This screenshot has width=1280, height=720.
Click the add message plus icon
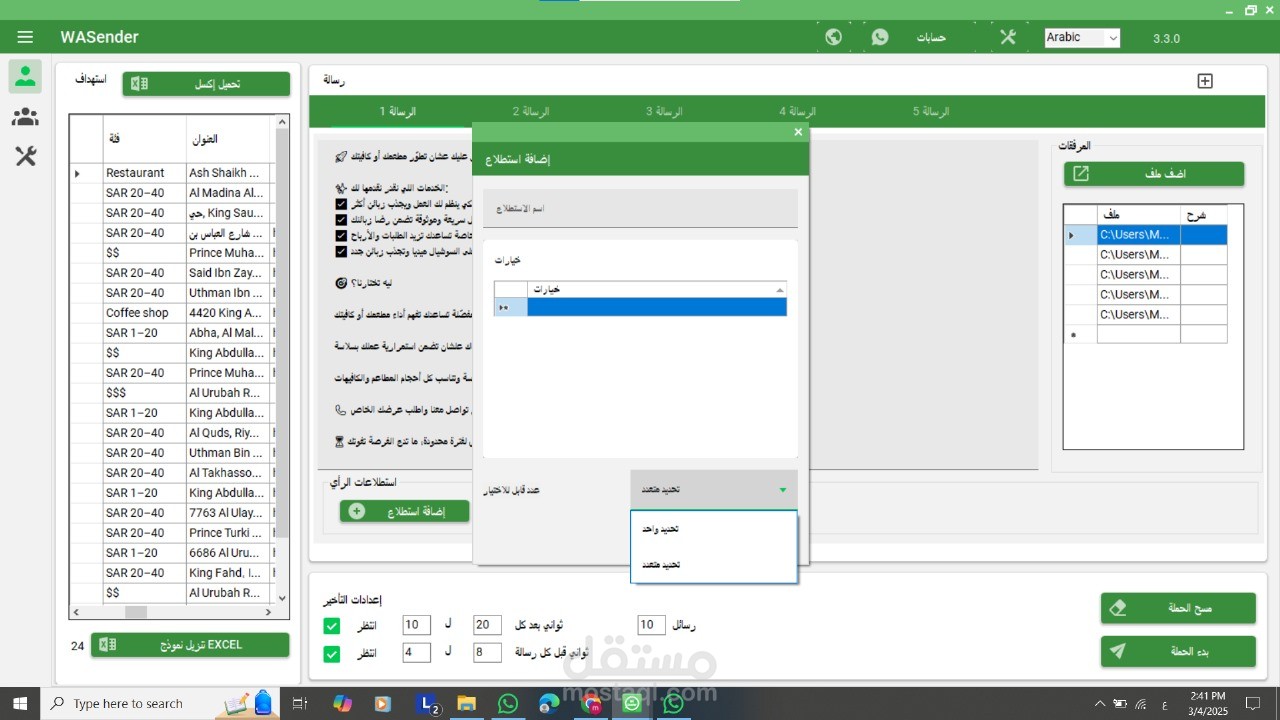click(1205, 81)
